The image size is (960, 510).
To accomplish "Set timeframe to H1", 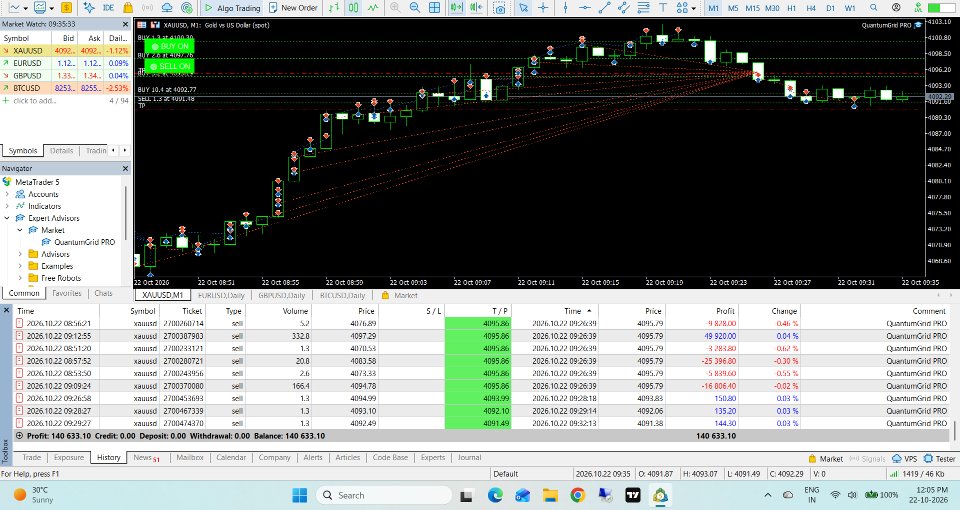I will (792, 8).
